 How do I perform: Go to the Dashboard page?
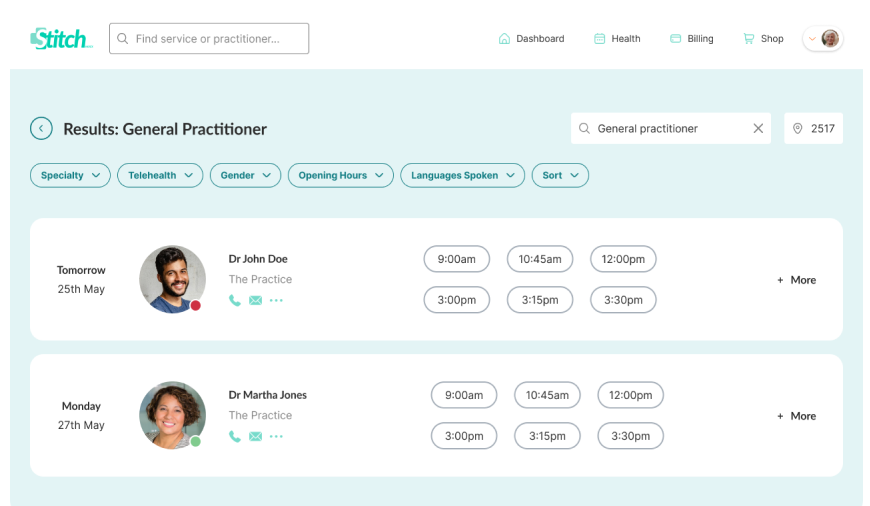click(531, 39)
